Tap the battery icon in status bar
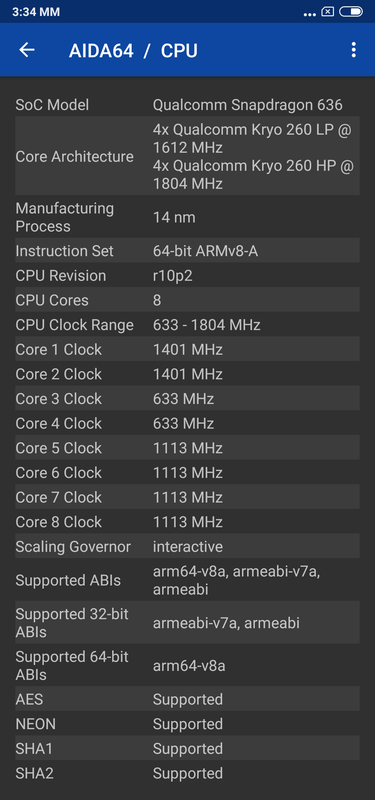This screenshot has width=375, height=800. pos(351,12)
